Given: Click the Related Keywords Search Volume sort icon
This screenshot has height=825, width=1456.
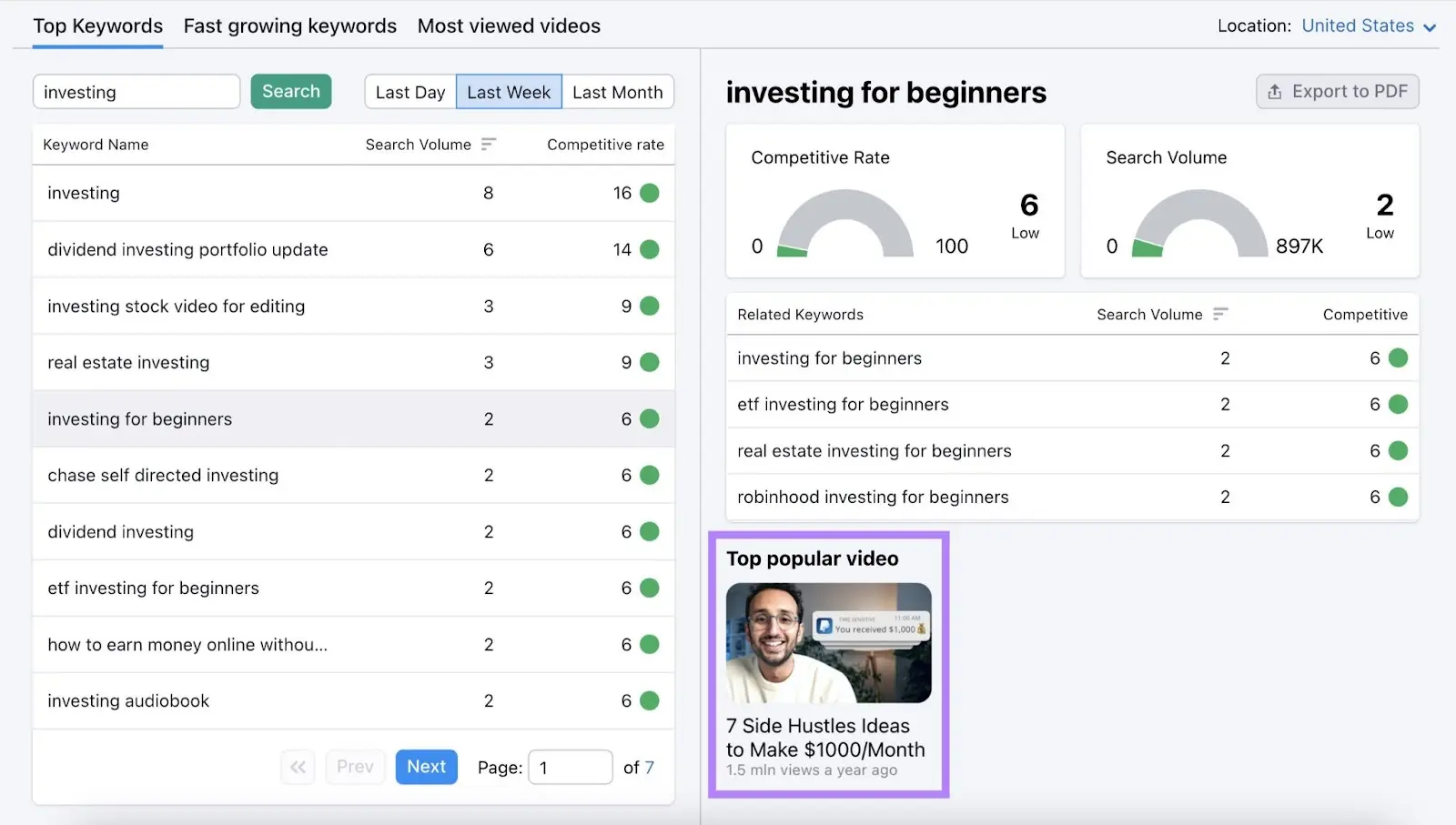Looking at the screenshot, I should click(1220, 314).
